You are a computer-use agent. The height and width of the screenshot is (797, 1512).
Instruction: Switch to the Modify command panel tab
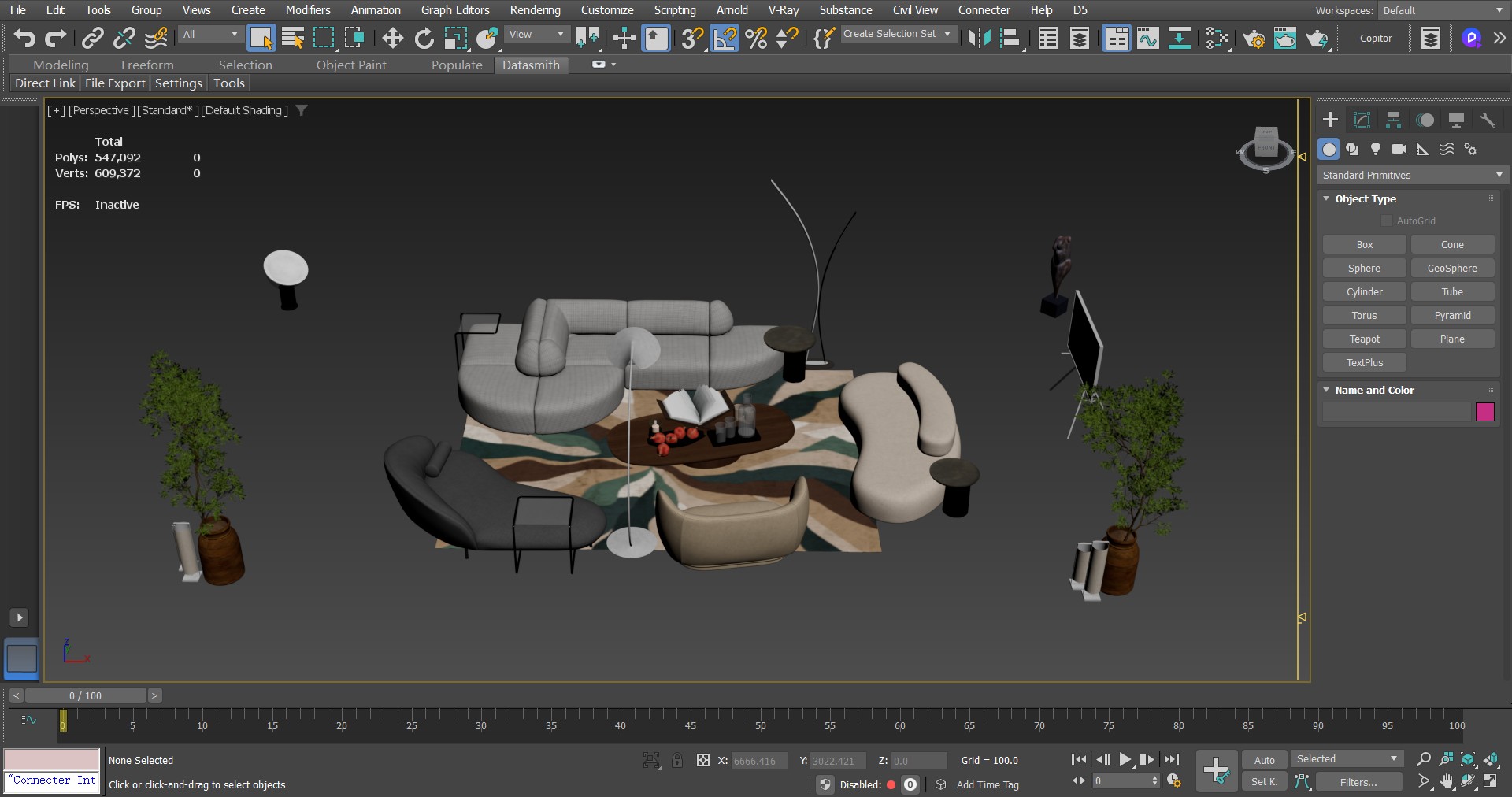pos(1362,120)
